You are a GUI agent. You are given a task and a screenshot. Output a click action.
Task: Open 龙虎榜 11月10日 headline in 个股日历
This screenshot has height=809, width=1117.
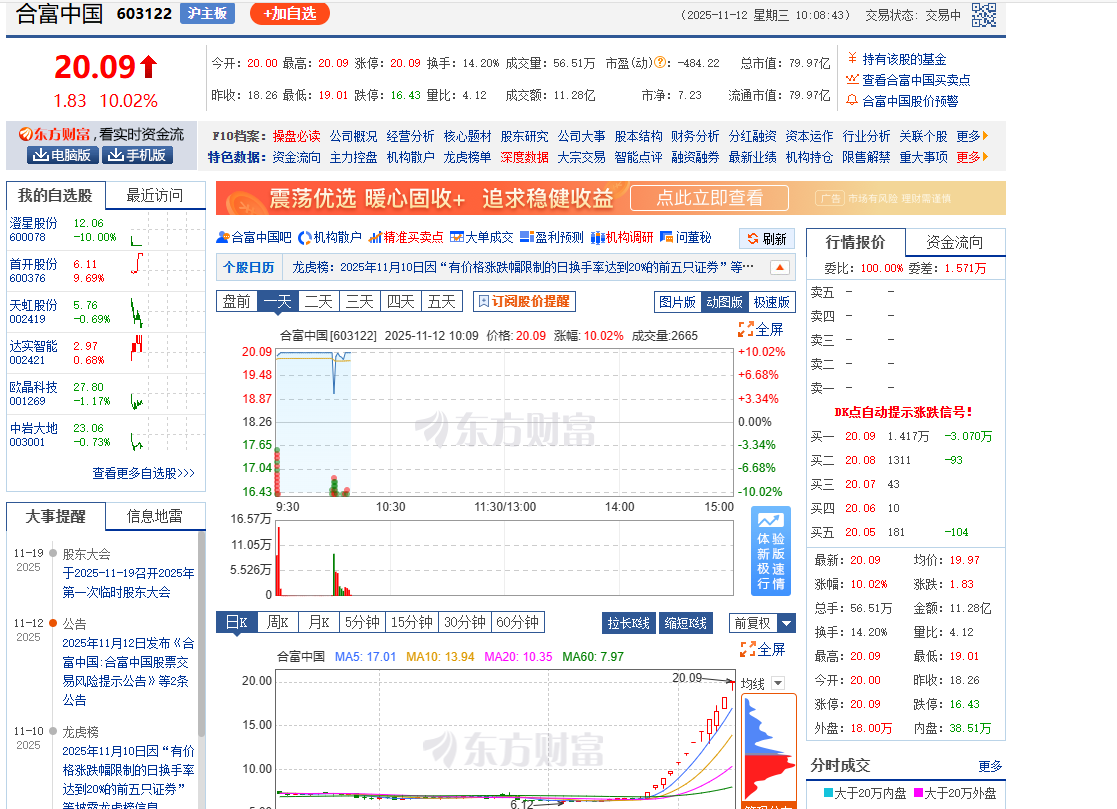point(523,267)
